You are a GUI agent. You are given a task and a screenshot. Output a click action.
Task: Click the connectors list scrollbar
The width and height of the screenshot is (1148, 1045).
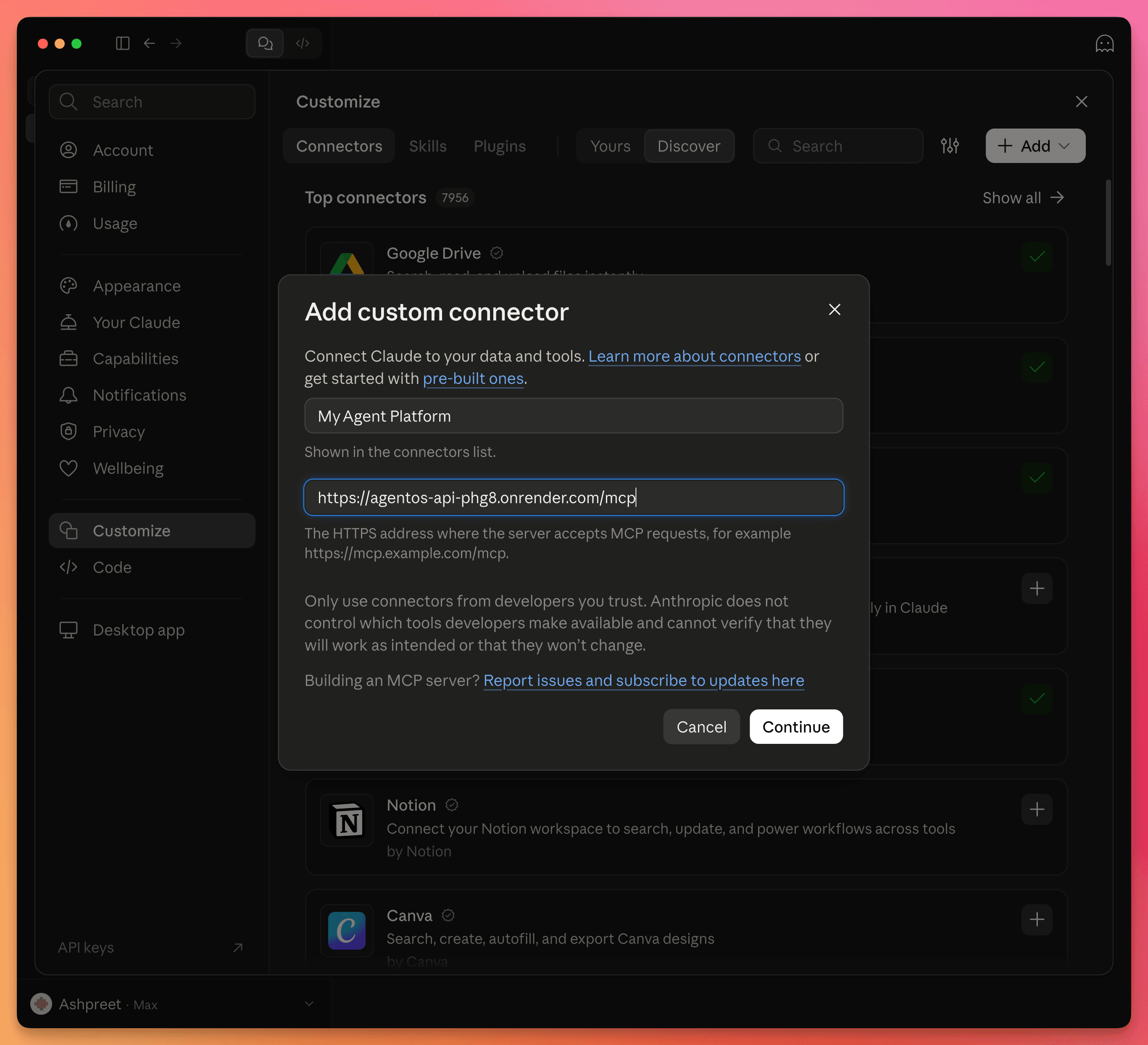(x=1108, y=222)
